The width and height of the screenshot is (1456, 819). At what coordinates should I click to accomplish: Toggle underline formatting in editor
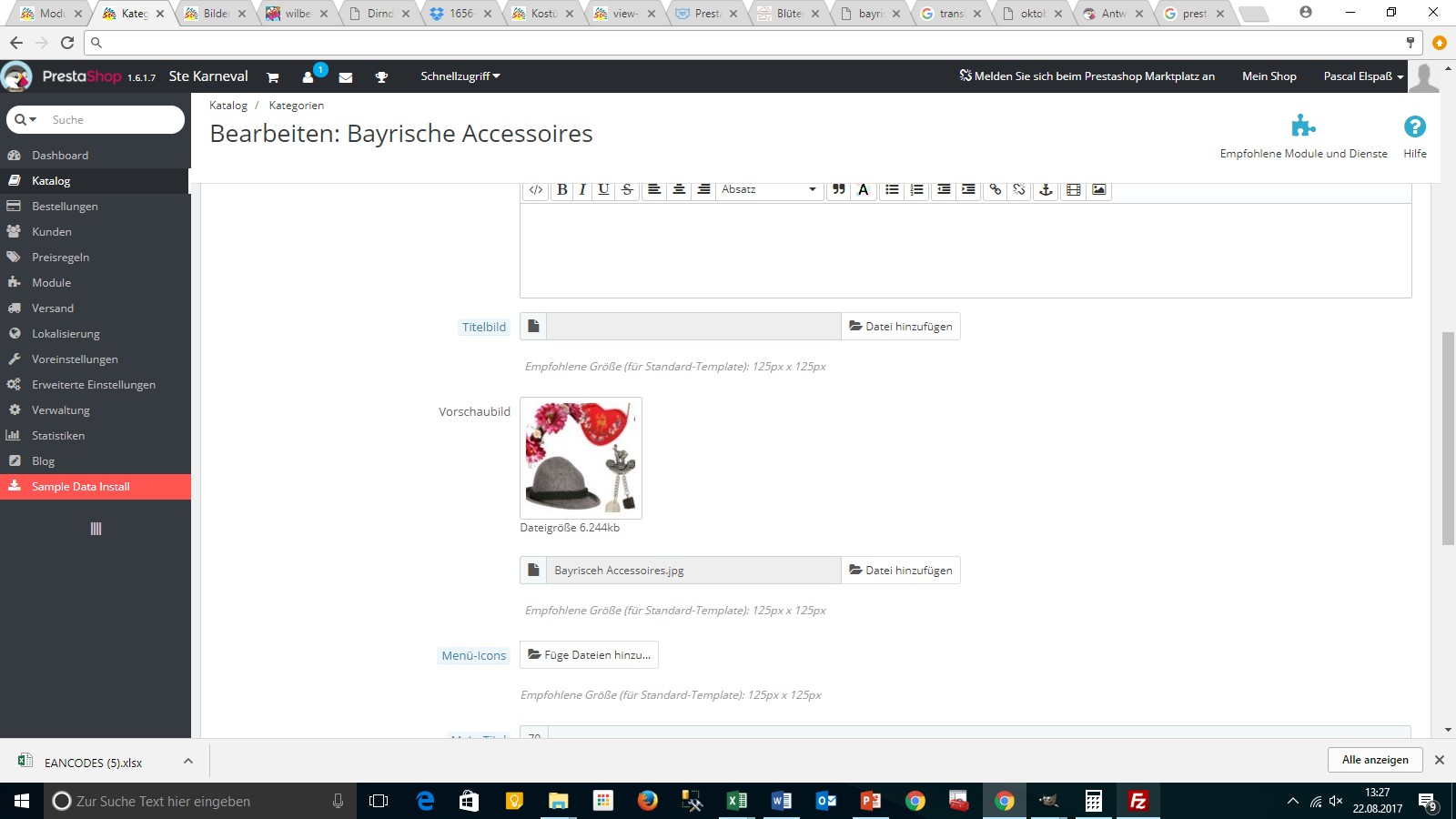(x=603, y=189)
